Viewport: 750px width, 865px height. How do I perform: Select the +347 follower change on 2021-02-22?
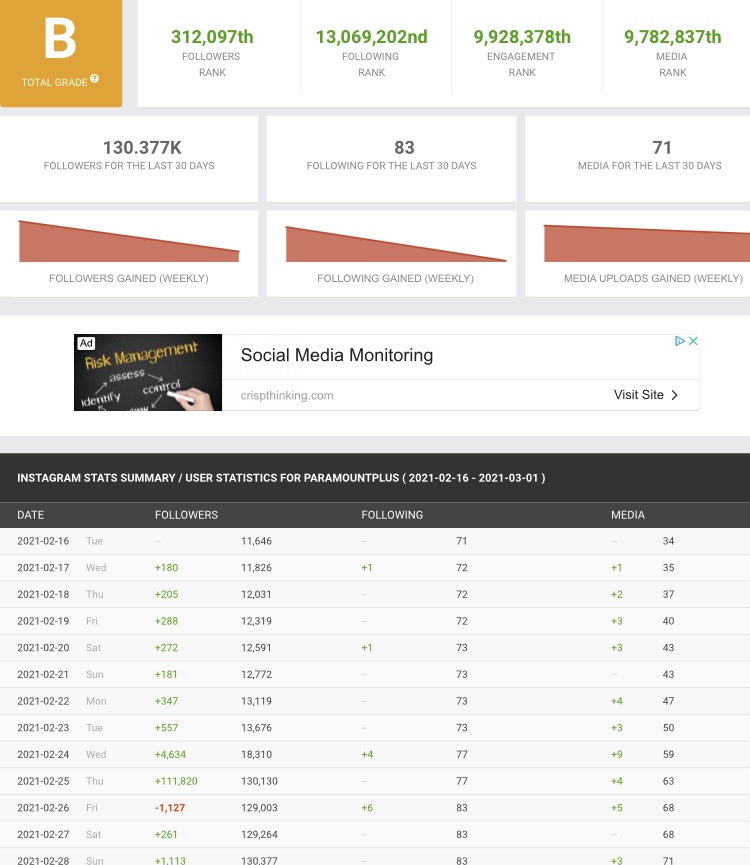click(x=167, y=701)
